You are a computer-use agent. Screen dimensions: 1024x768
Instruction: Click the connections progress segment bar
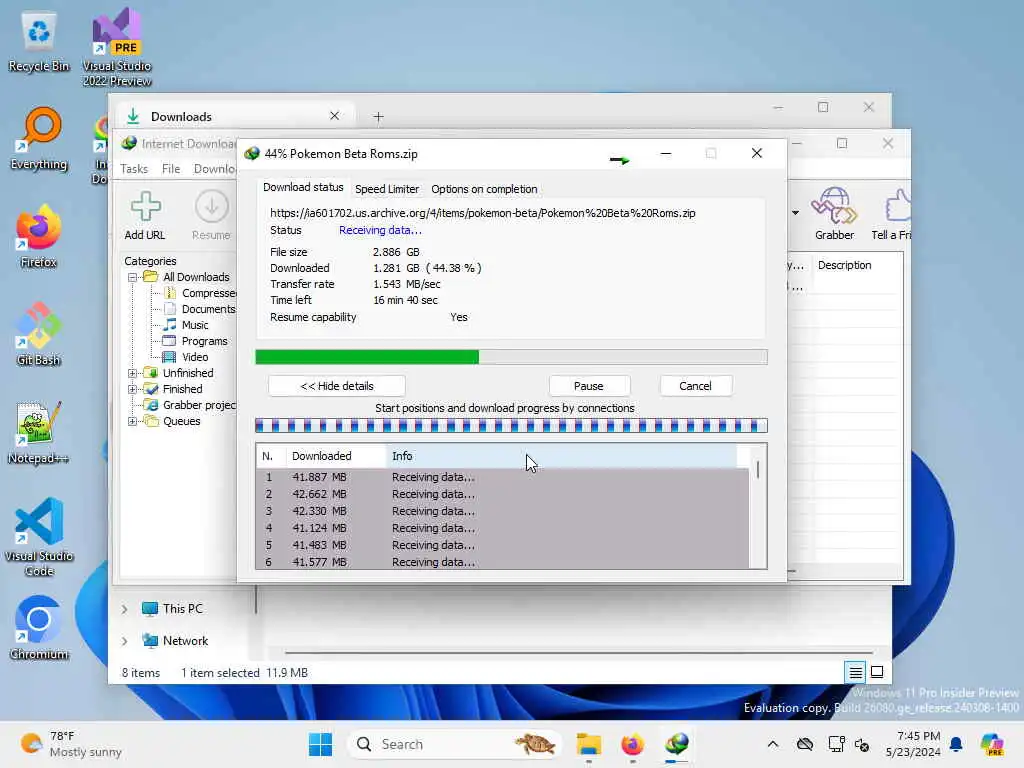coord(511,426)
